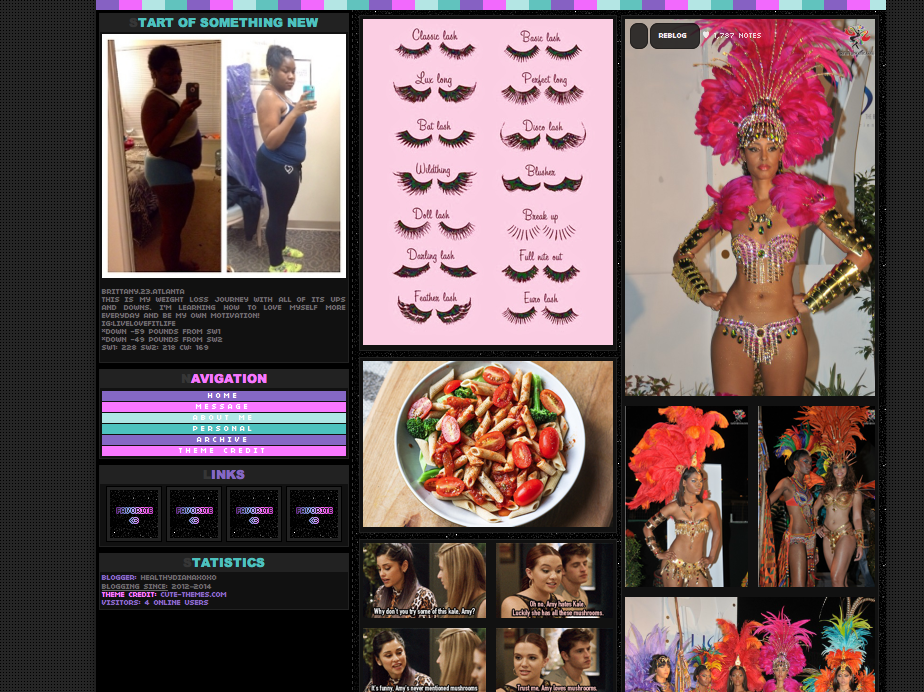Image resolution: width=924 pixels, height=692 pixels.
Task: Click the fourth Favorite icon under Links
Action: point(314,514)
